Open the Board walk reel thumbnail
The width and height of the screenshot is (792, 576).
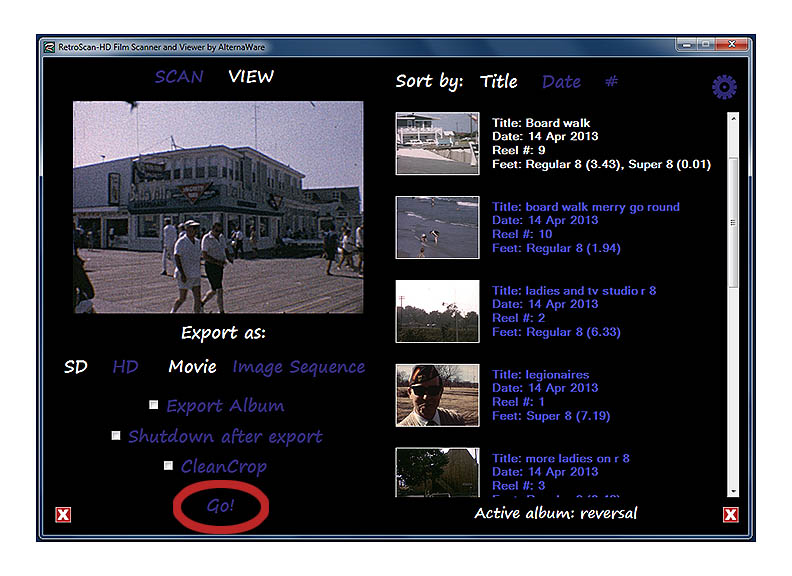pyautogui.click(x=437, y=143)
